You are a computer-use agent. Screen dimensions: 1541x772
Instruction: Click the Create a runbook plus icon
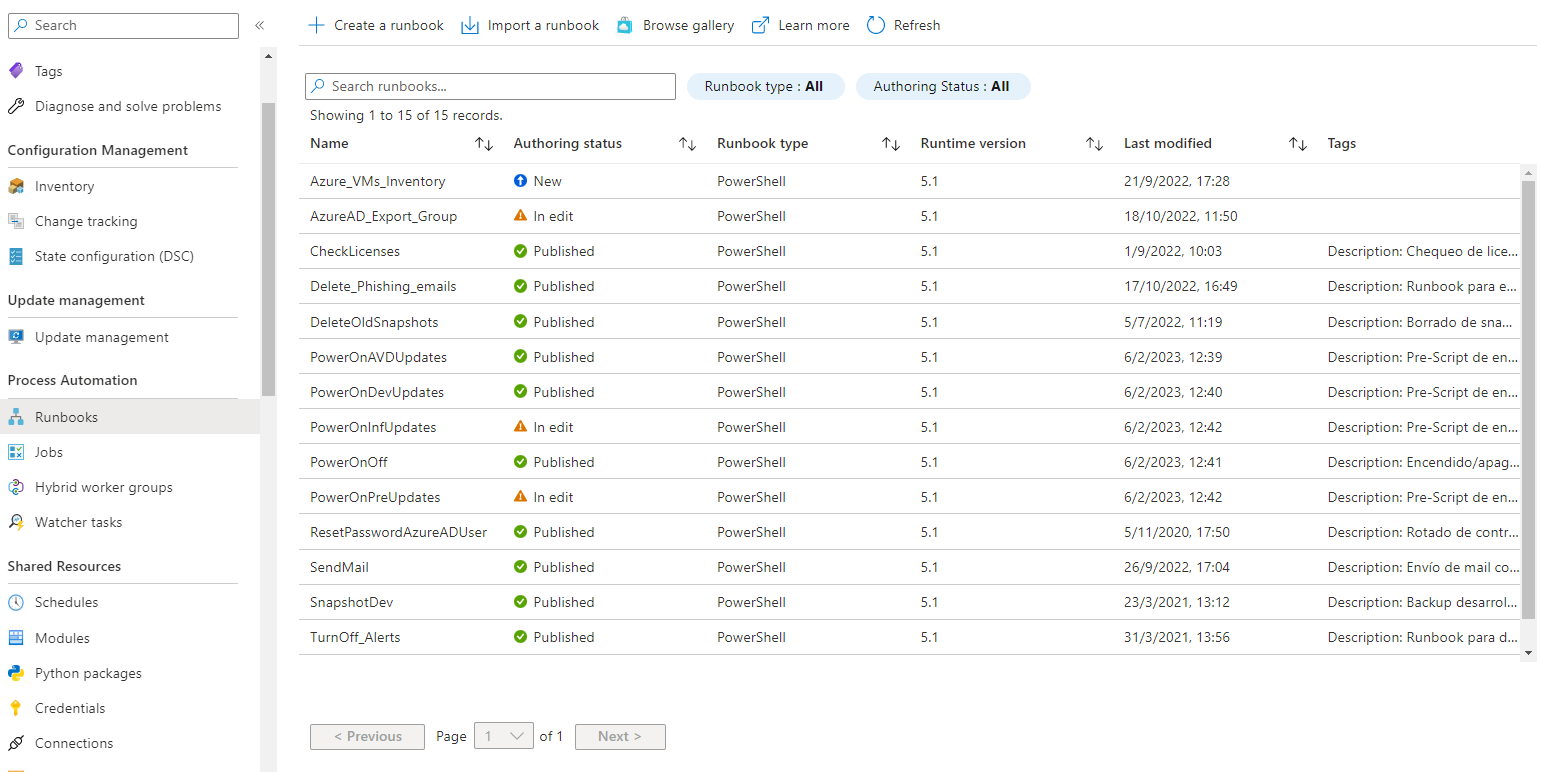[x=316, y=25]
